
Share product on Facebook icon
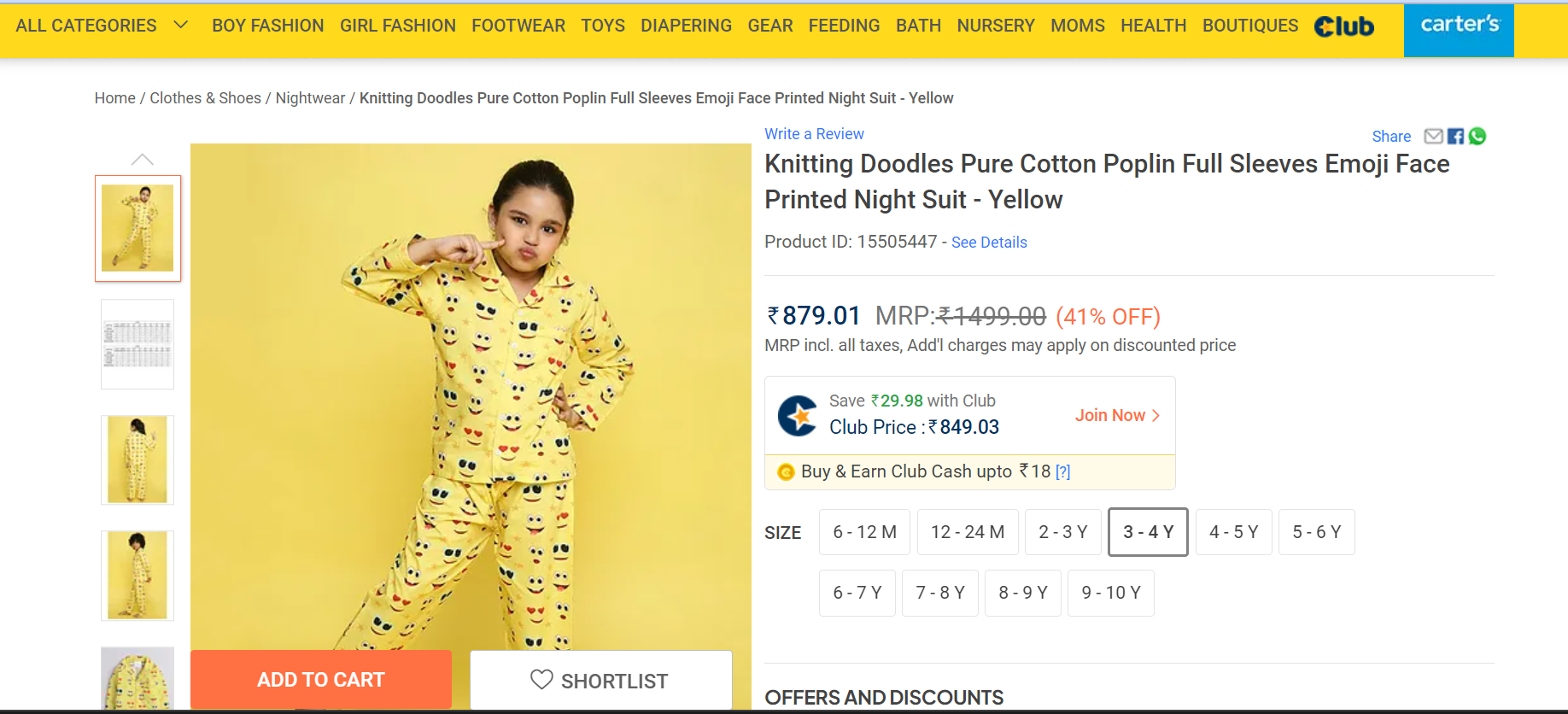click(1455, 137)
